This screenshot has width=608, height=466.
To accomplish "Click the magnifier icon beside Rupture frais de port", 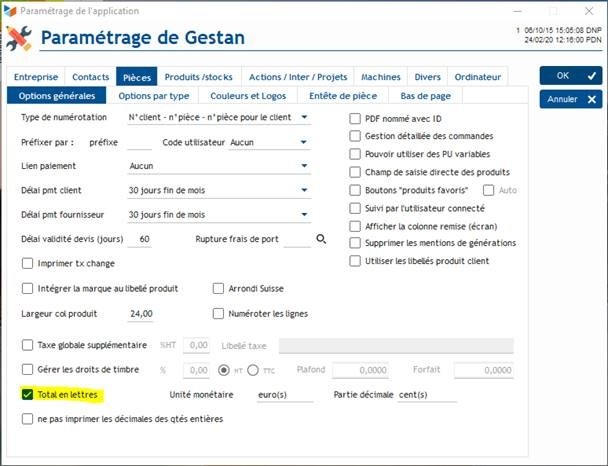I will (x=321, y=240).
